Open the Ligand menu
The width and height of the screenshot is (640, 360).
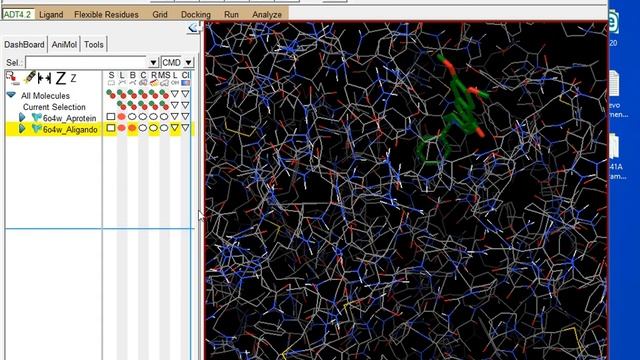(x=51, y=14)
